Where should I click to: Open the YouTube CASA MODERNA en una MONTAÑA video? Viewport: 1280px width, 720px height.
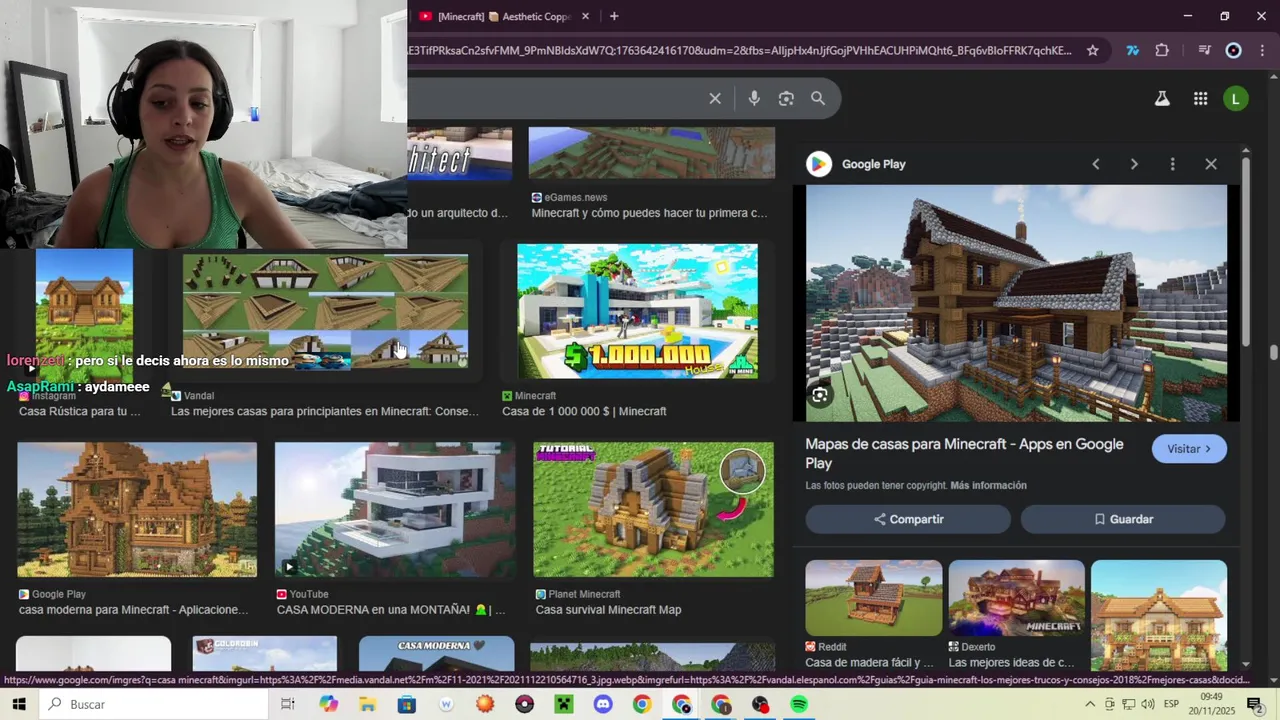click(395, 509)
